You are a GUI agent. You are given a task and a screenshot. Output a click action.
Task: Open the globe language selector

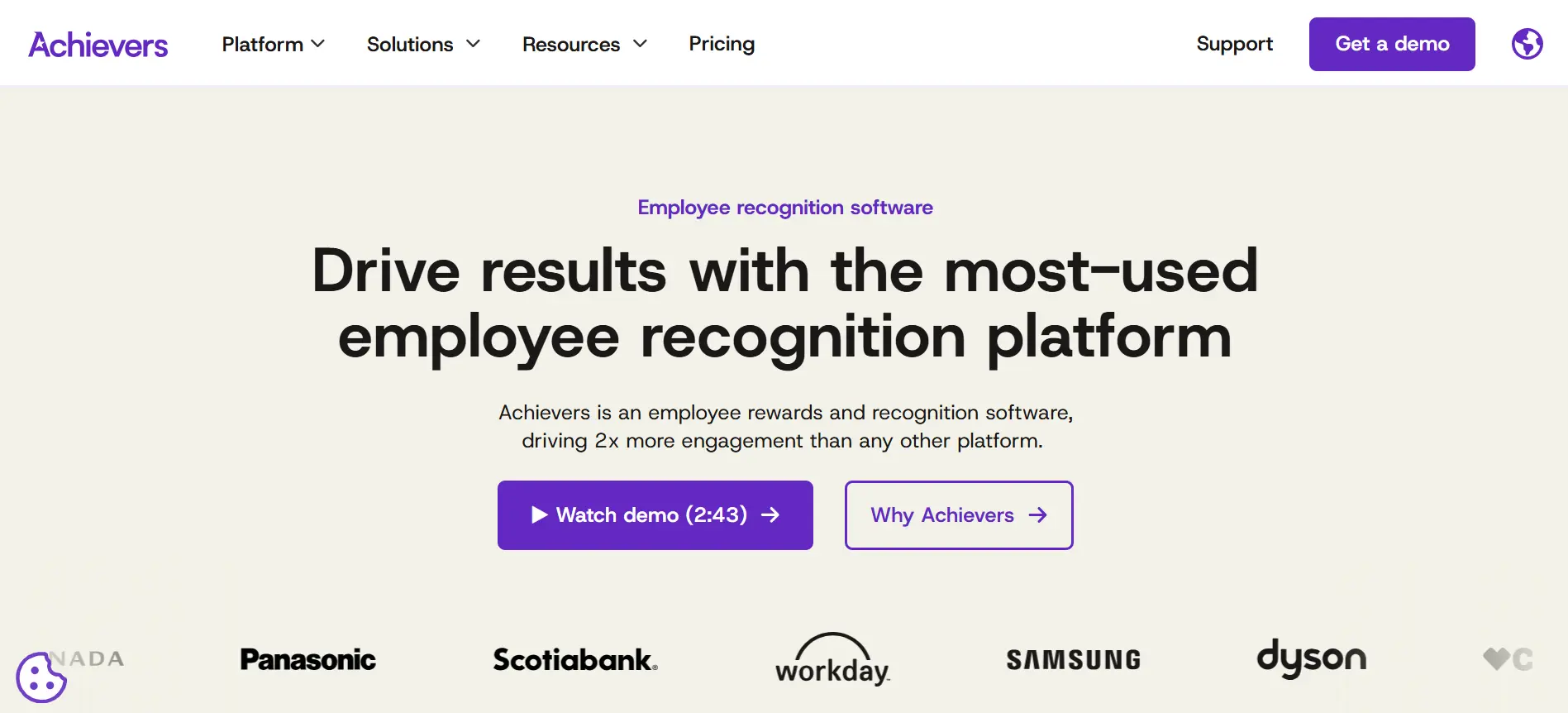[1527, 44]
